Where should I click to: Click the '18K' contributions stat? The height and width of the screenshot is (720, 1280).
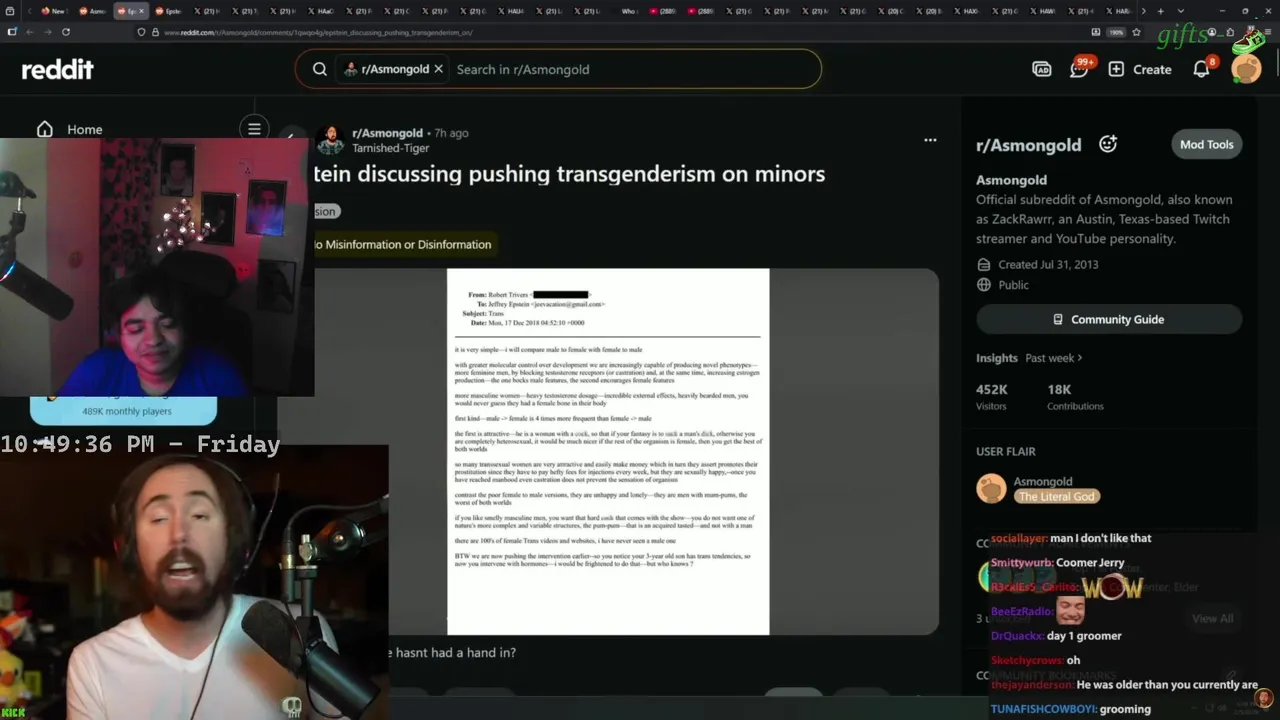click(1059, 389)
